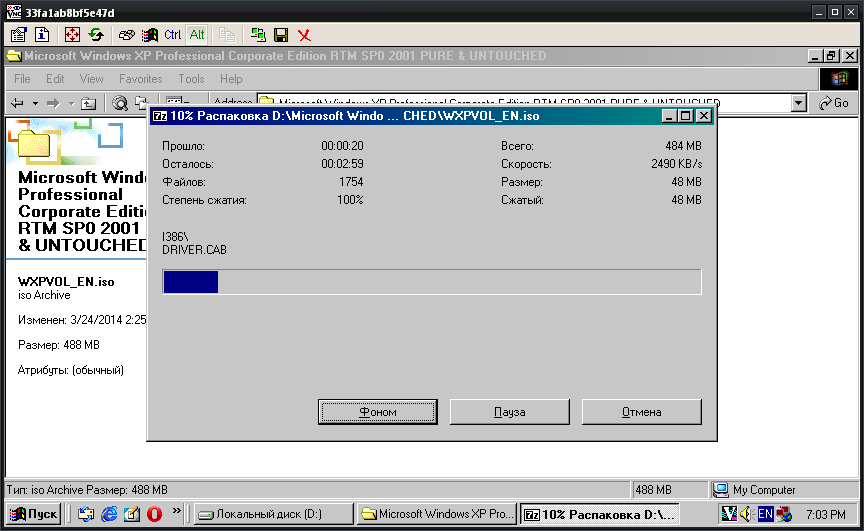Toggle the Alt key button in VNC toolbar
Image resolution: width=864 pixels, height=531 pixels.
(x=197, y=35)
